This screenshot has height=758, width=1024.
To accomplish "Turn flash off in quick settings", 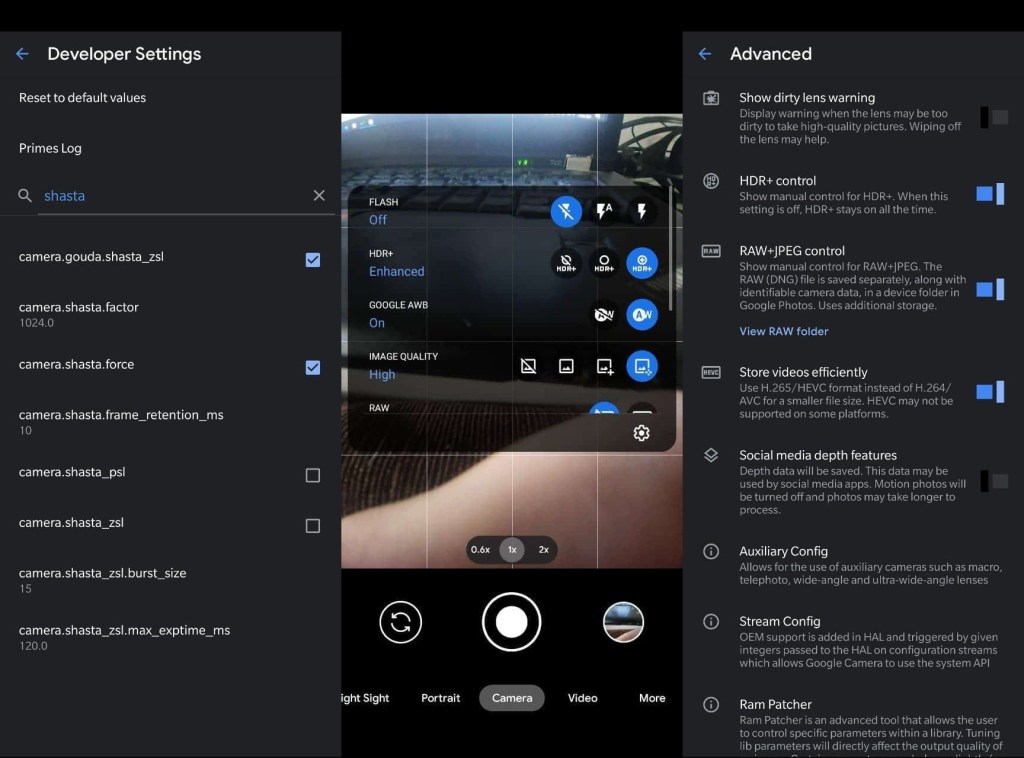I will click(x=566, y=211).
